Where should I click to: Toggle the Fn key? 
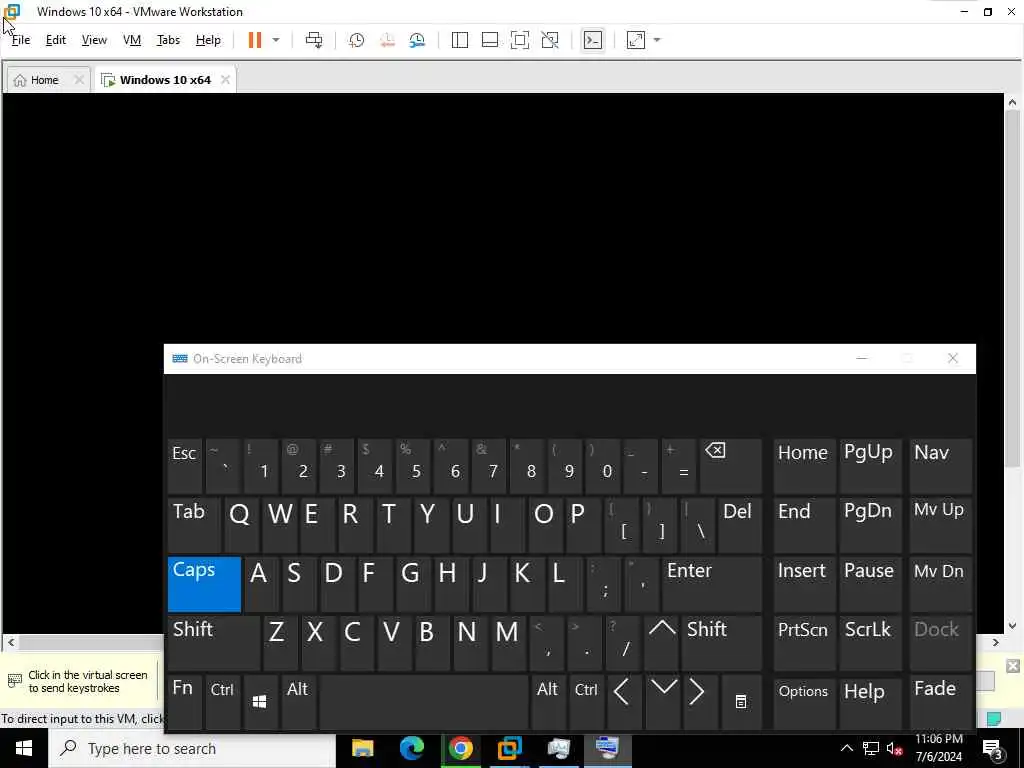coord(184,702)
